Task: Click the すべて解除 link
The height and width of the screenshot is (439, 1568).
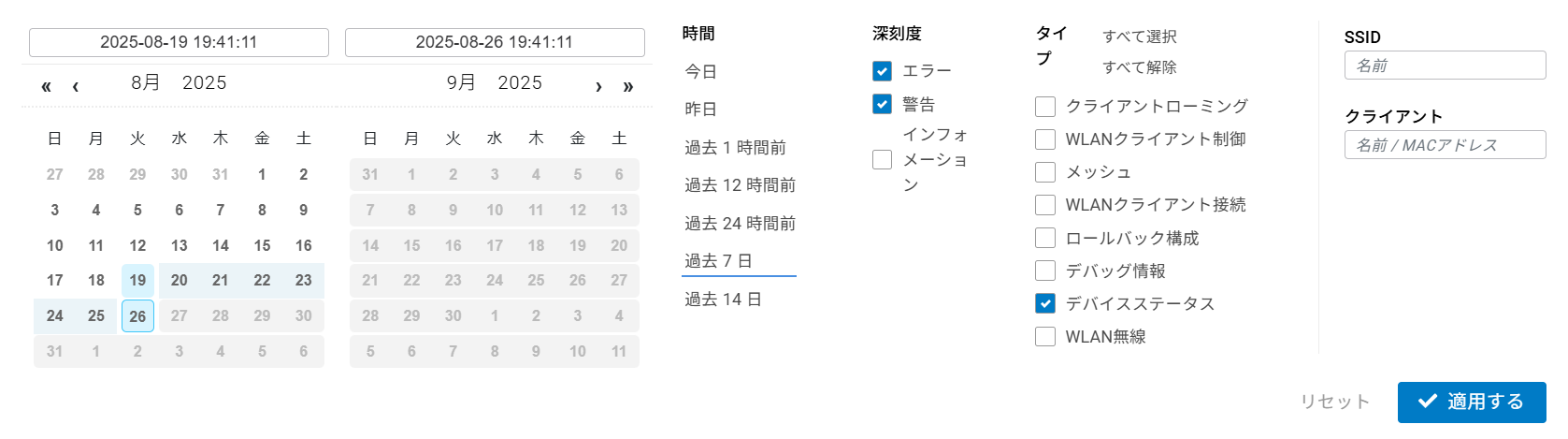Action: tap(1139, 67)
